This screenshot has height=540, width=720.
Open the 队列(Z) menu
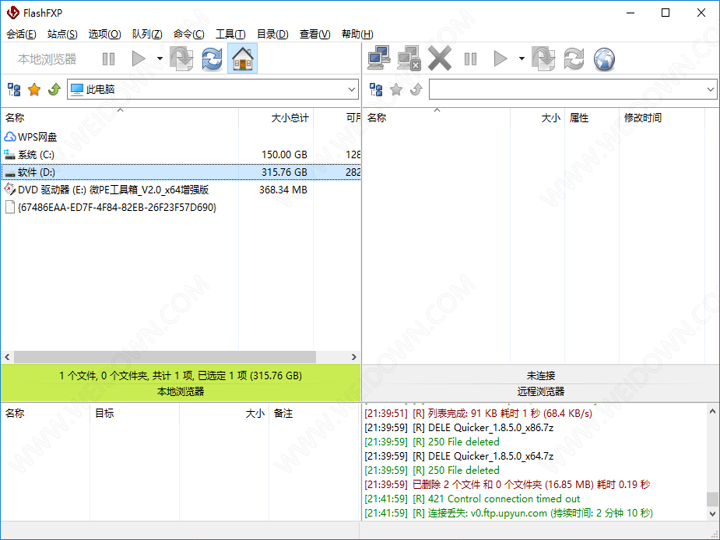point(147,34)
